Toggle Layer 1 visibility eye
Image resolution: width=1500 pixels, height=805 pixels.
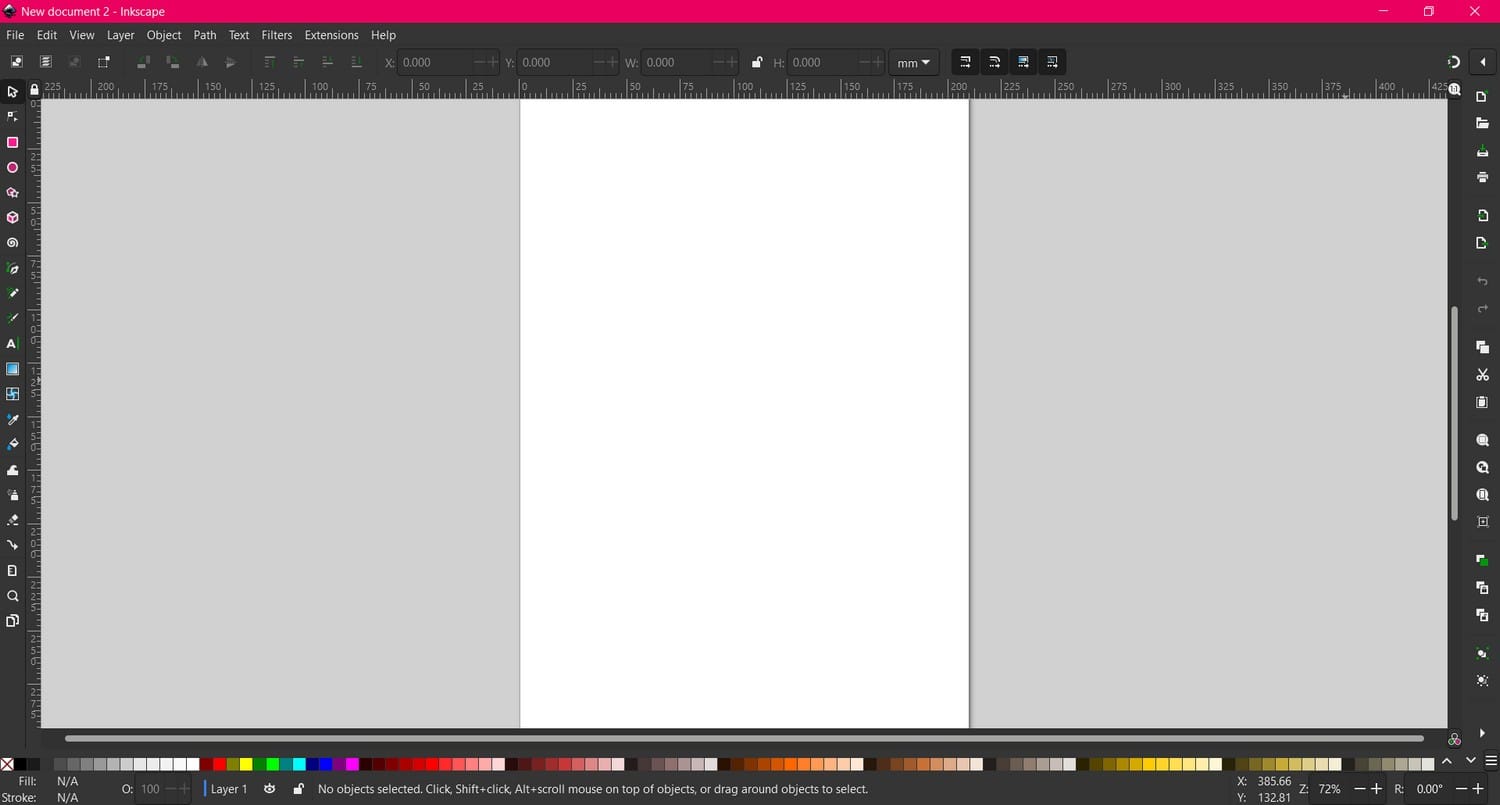(269, 789)
